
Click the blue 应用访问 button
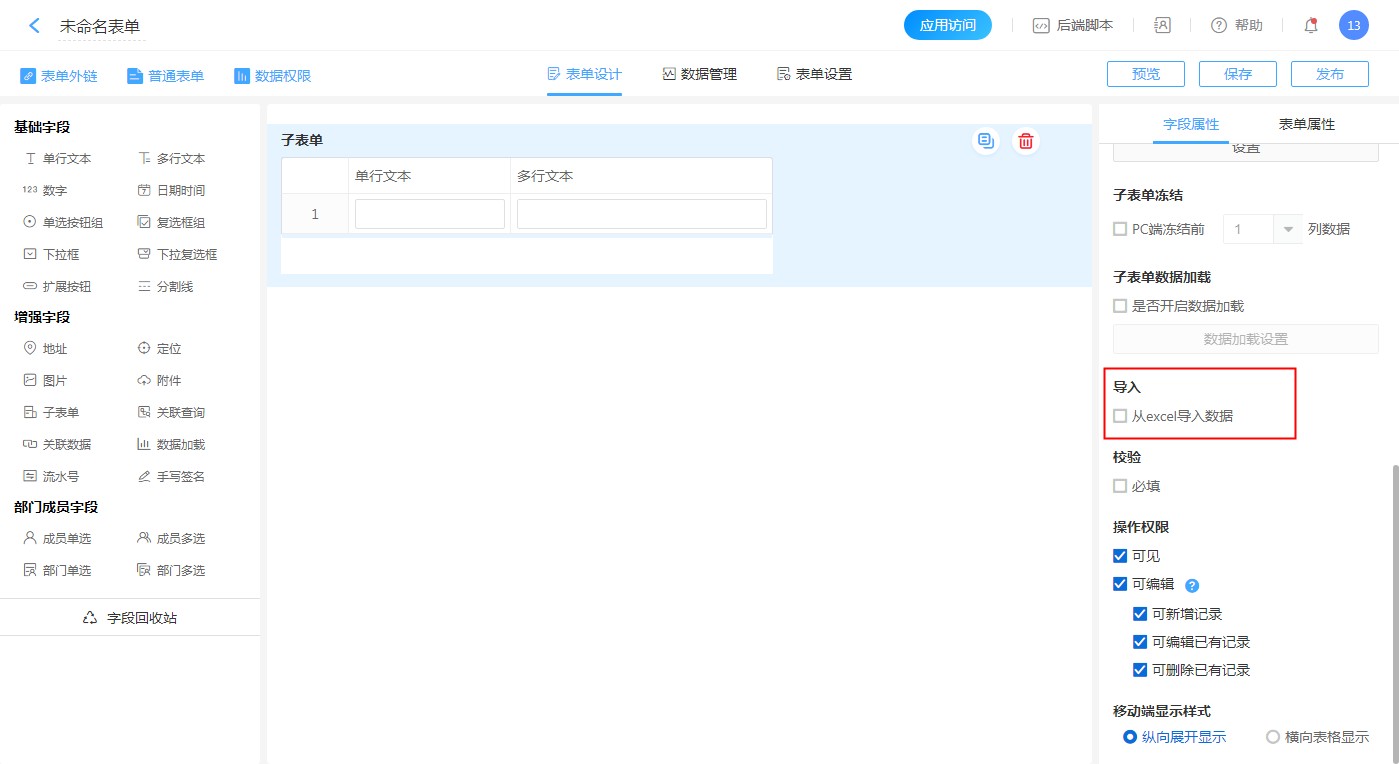pyautogui.click(x=947, y=26)
